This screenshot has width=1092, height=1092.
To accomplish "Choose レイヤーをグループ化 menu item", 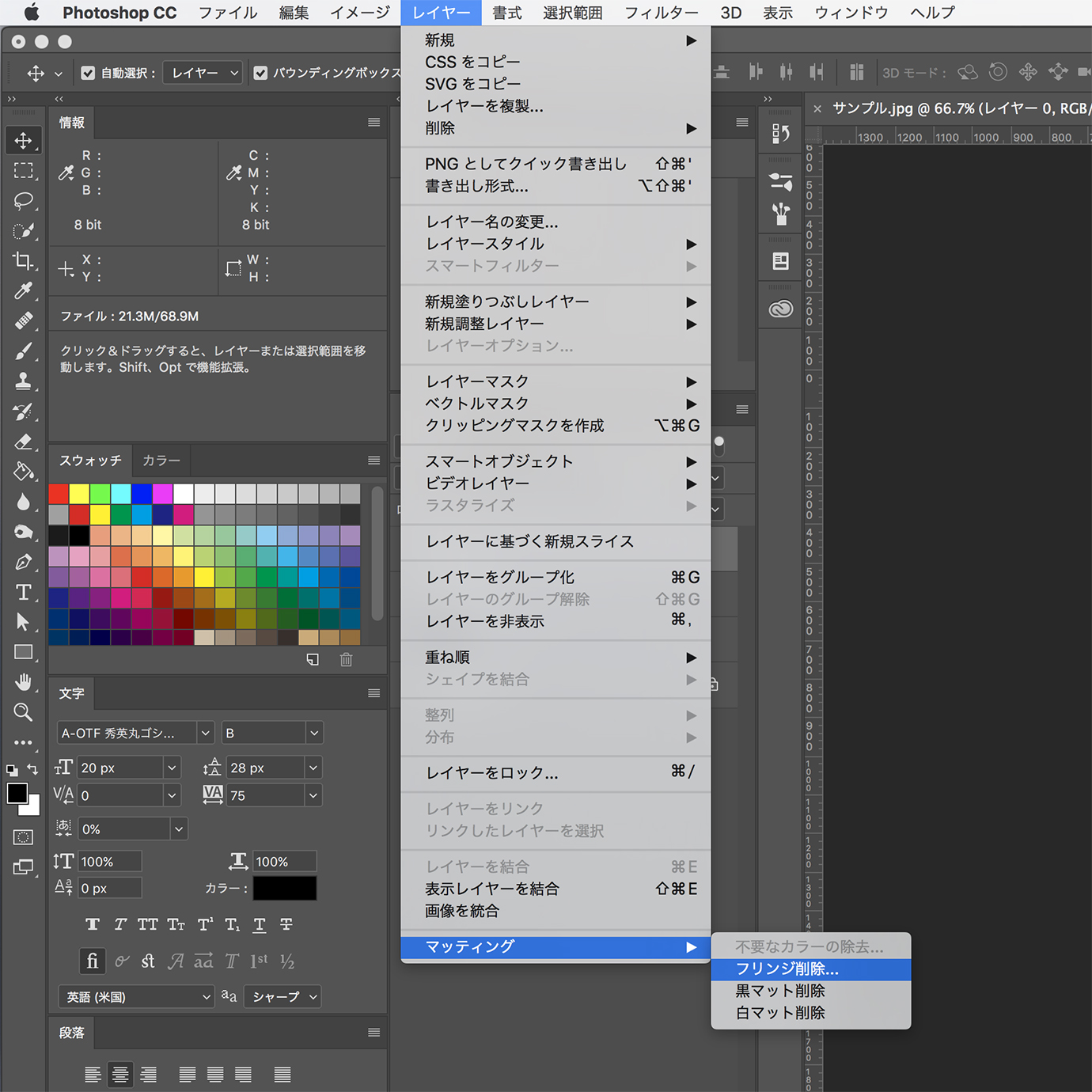I will 555,577.
